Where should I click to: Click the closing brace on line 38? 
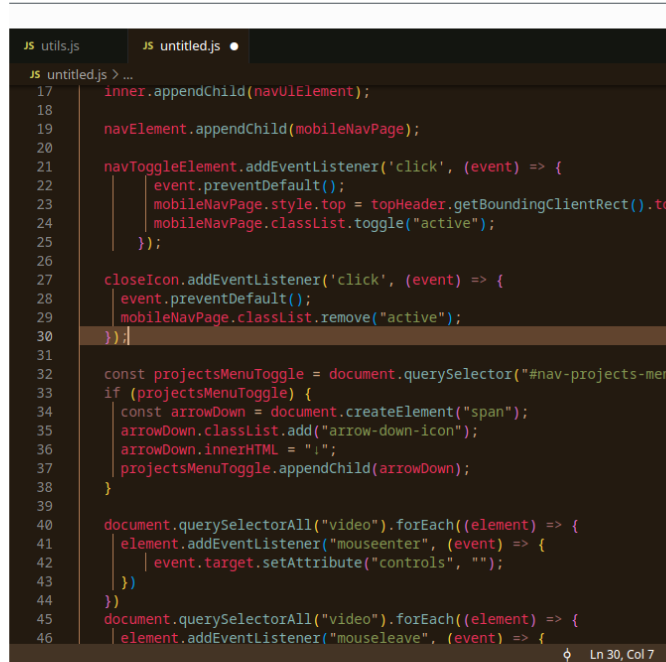click(108, 488)
